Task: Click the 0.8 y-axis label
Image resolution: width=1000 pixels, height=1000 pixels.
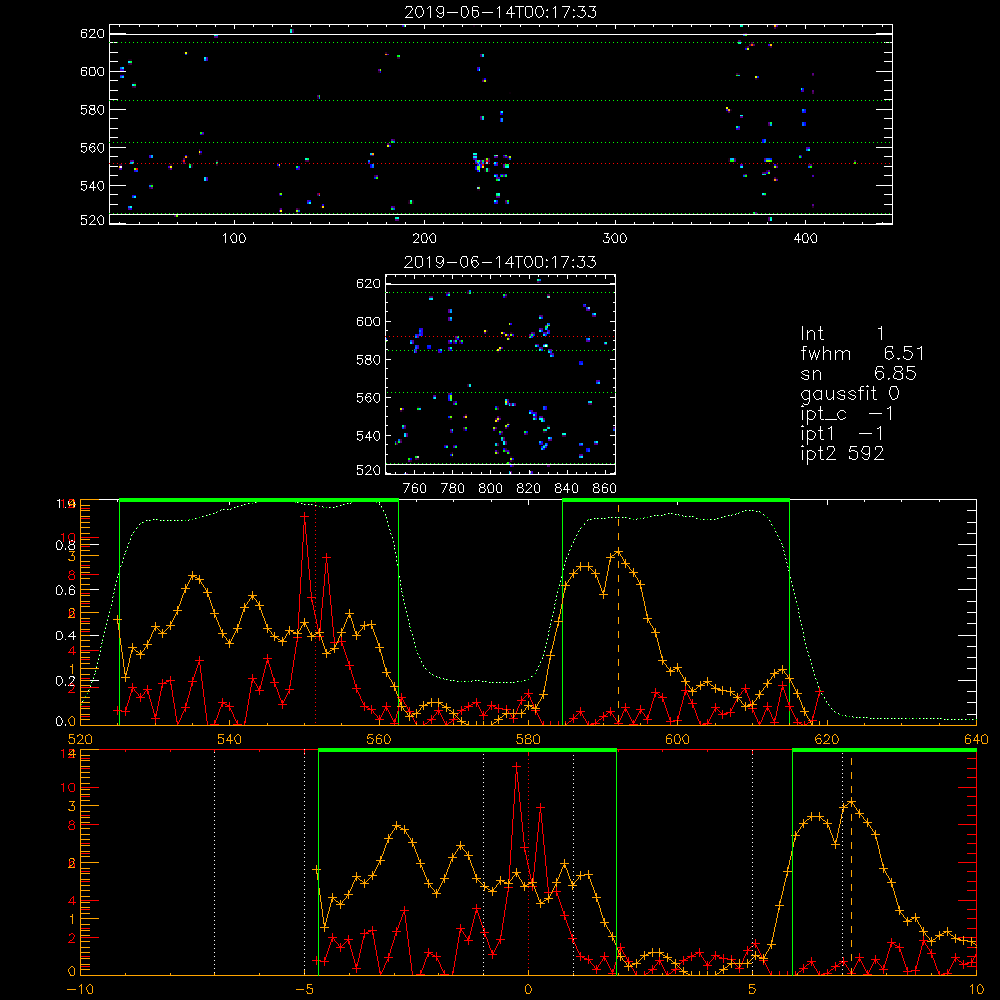Action: [x=64, y=545]
